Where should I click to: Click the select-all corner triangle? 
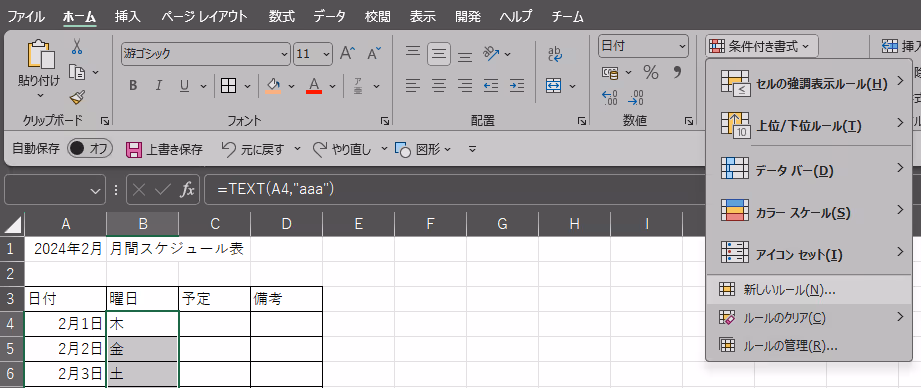(x=12, y=224)
